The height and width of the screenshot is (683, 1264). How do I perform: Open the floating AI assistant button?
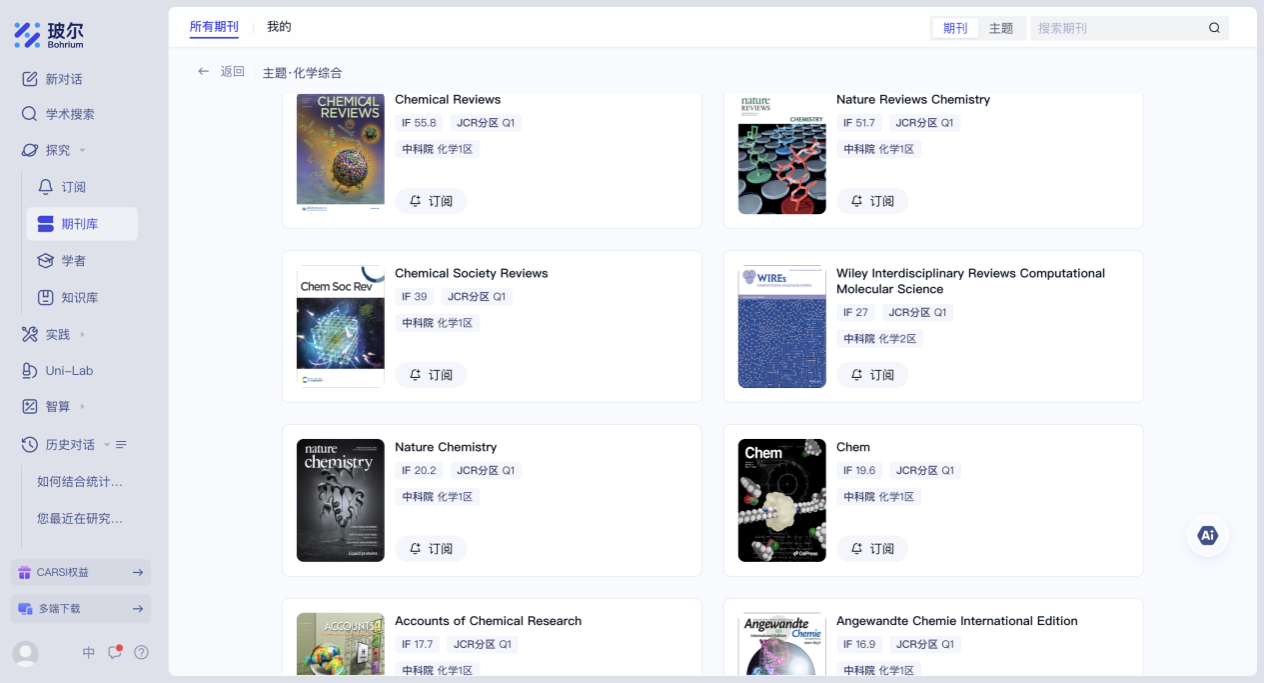coord(1207,535)
